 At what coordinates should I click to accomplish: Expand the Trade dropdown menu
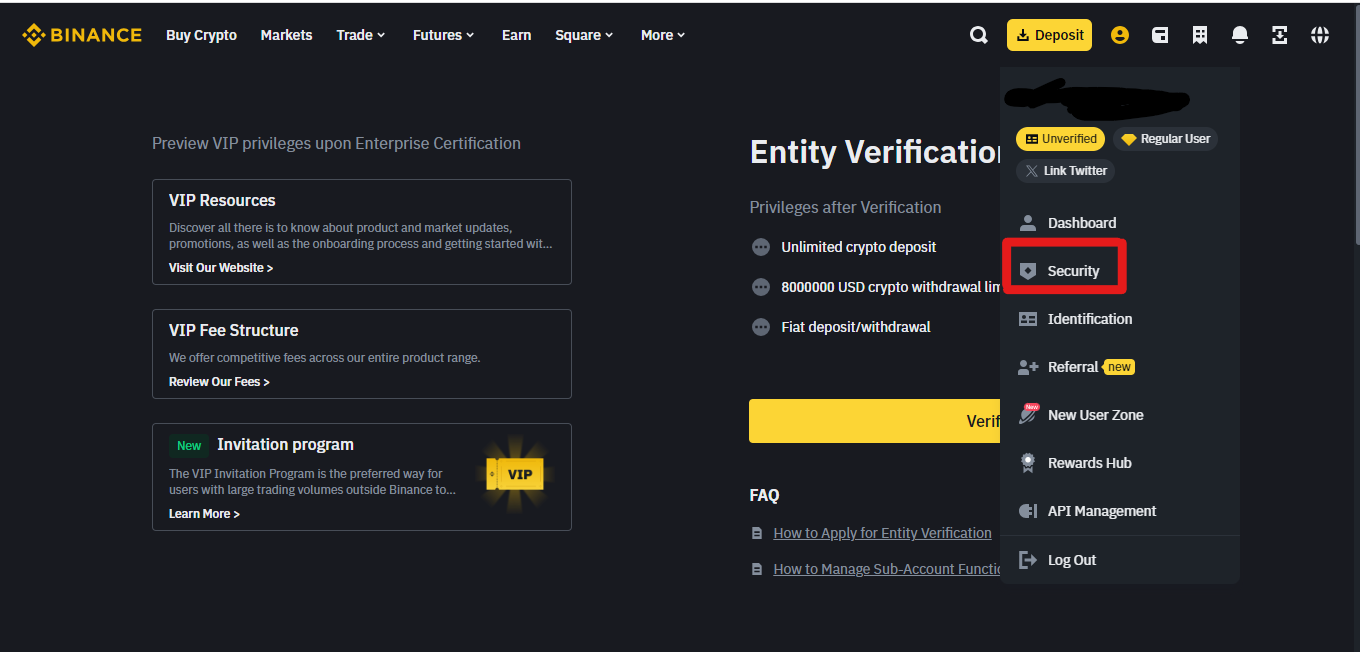click(x=361, y=35)
